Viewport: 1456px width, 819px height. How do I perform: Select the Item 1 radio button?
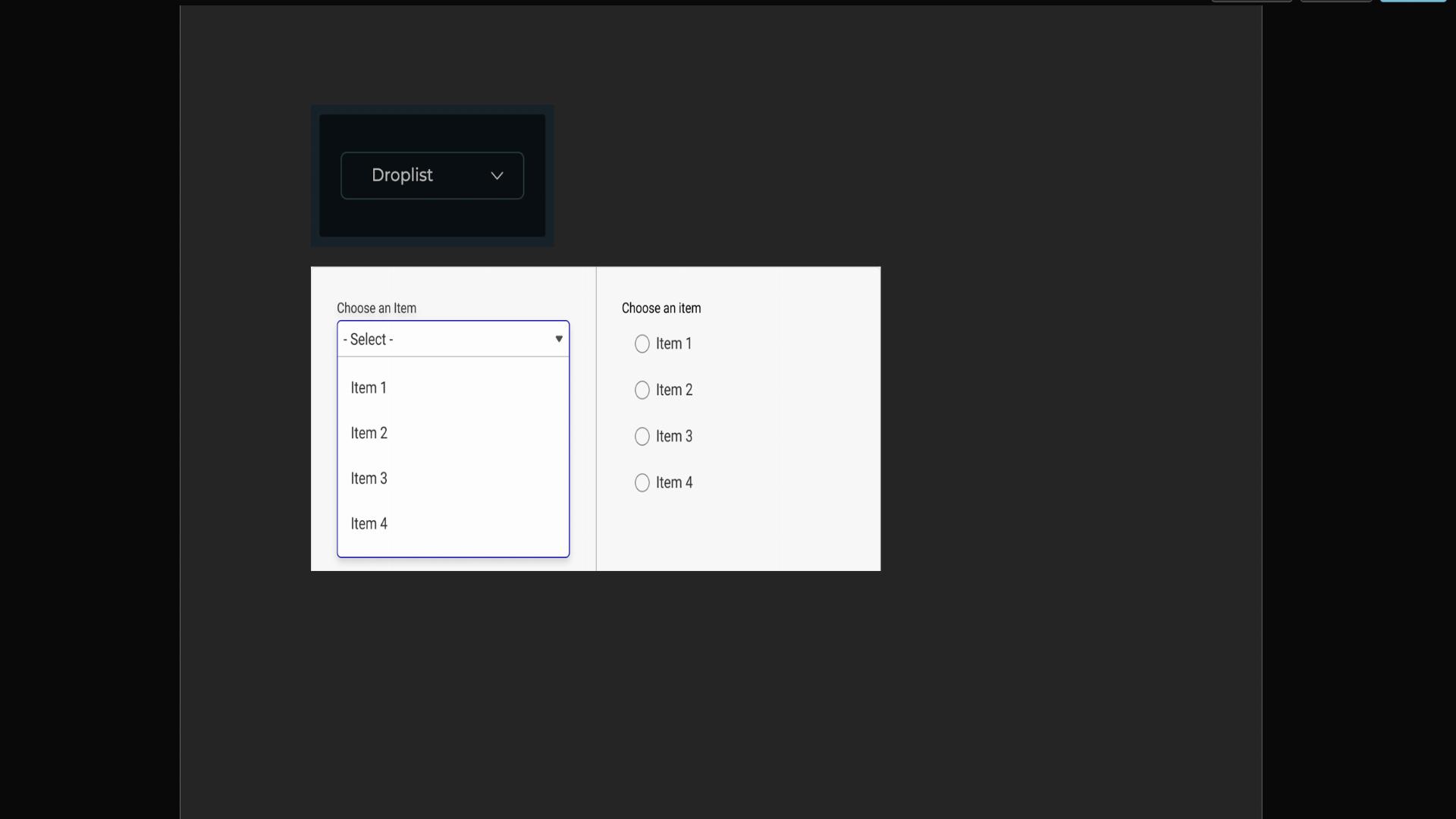click(x=642, y=344)
